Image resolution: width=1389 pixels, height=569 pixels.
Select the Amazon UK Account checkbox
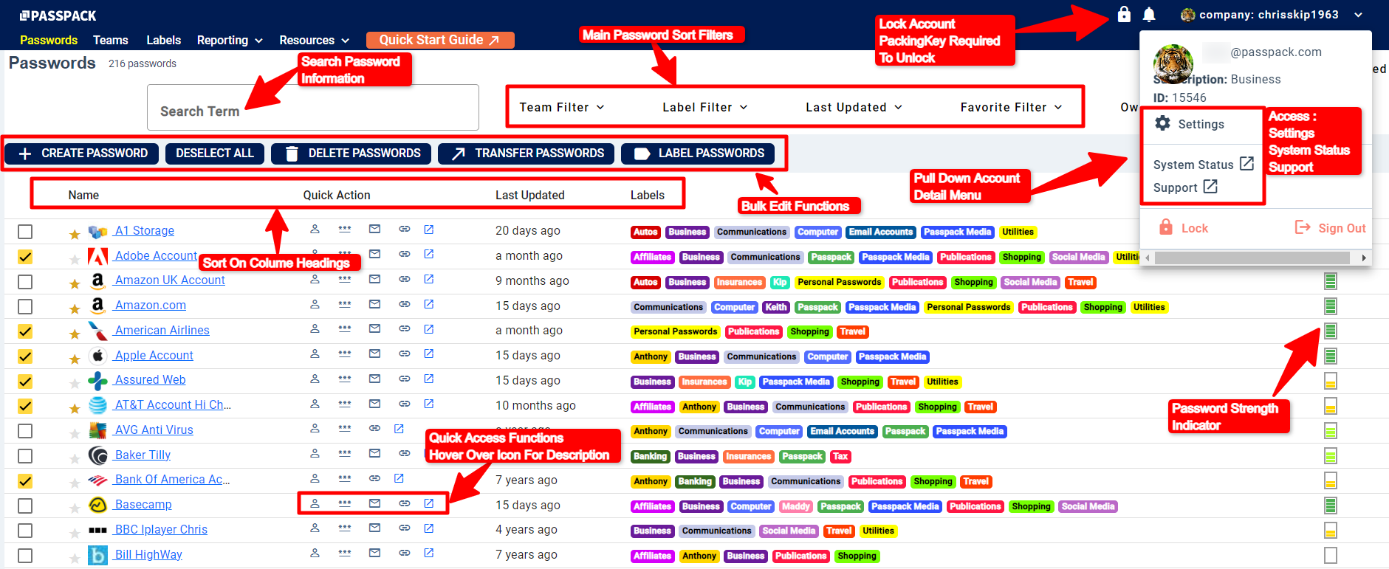25,282
